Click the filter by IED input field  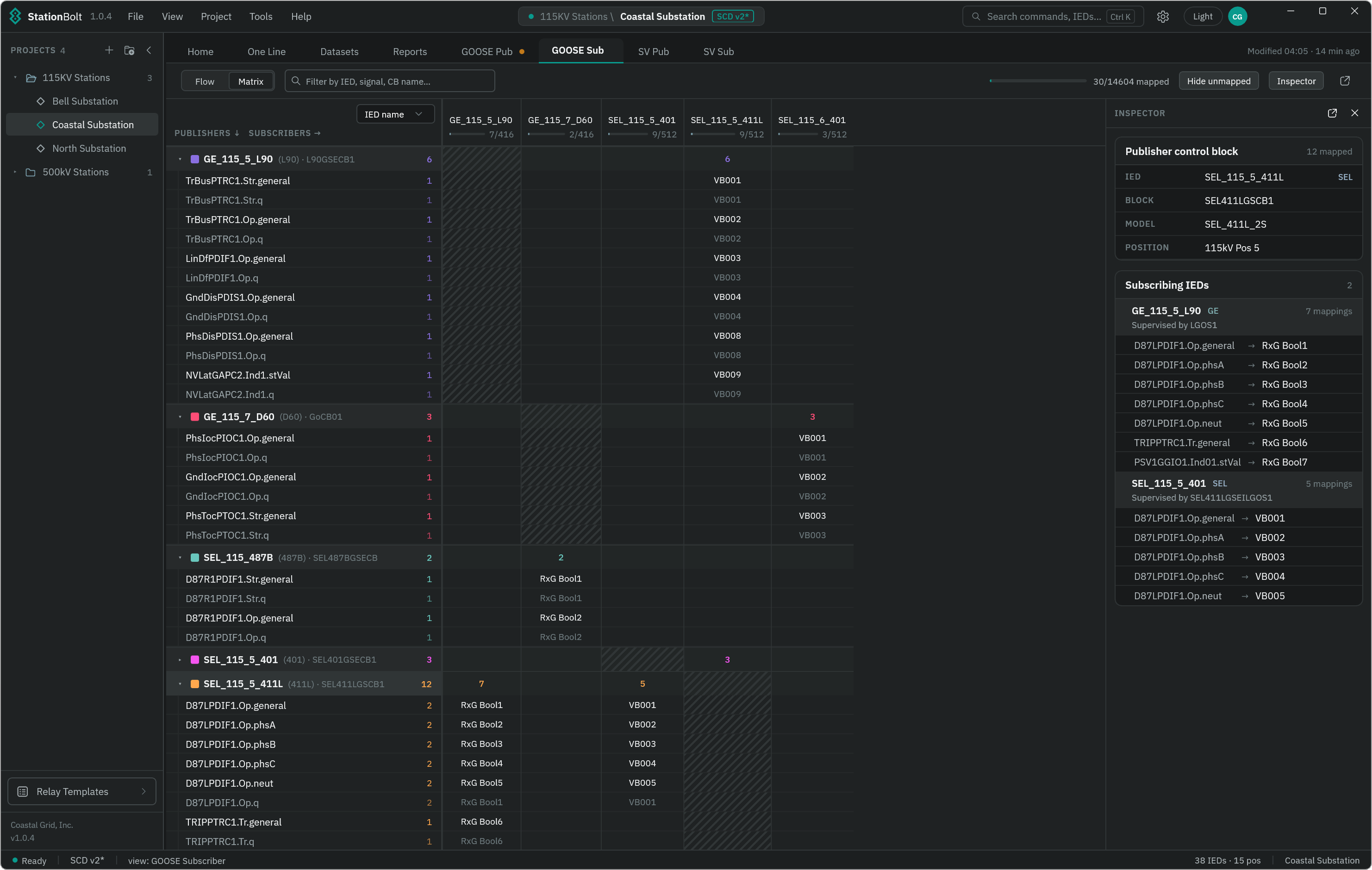390,81
